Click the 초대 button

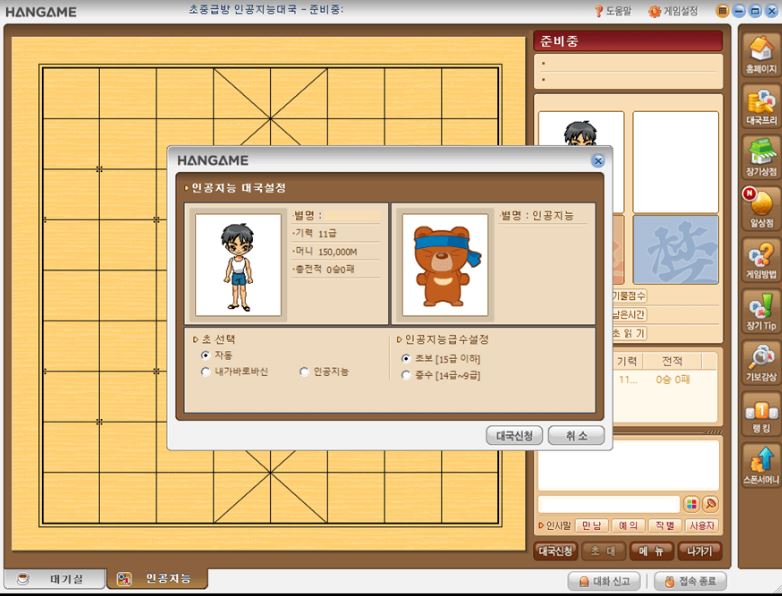pos(603,551)
